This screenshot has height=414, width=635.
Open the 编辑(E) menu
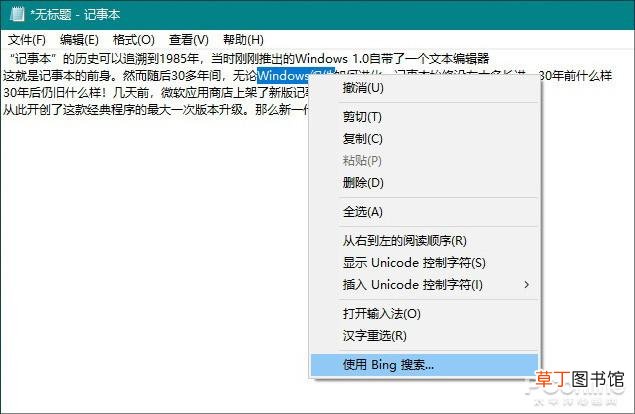[79, 40]
